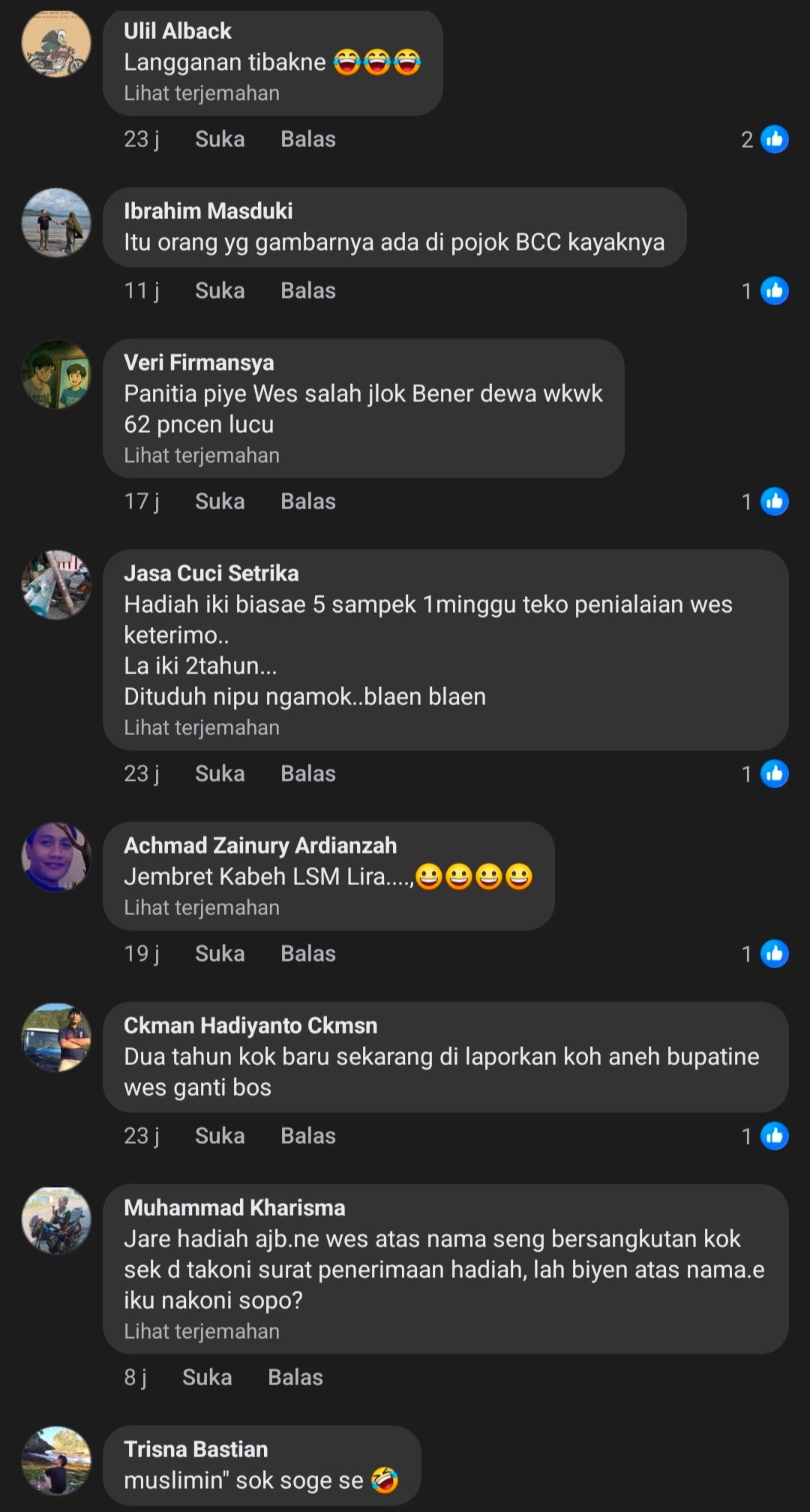
Task: Open Ibrahim Masduki's profile avatar
Action: pos(56,223)
